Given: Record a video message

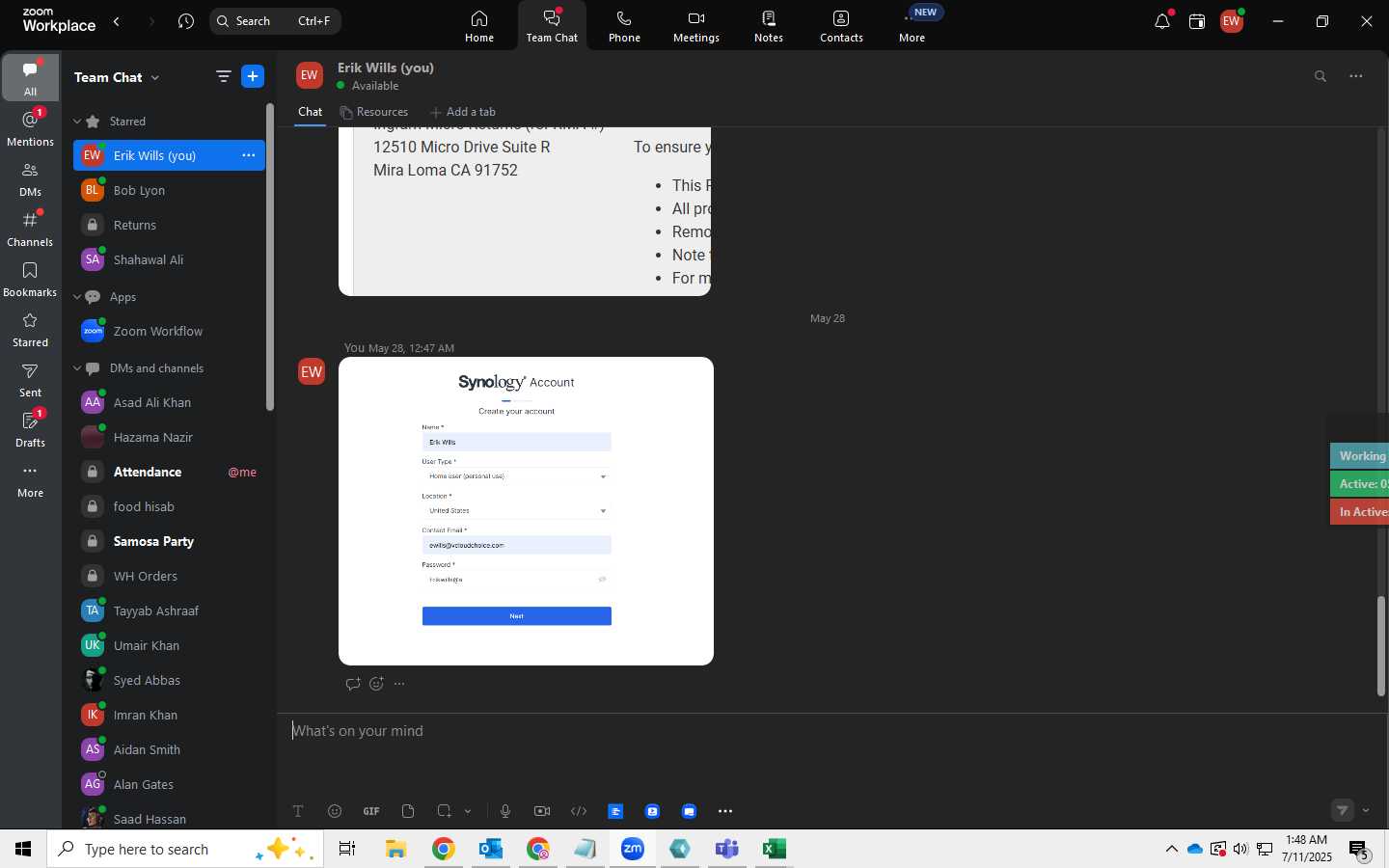Looking at the screenshot, I should pyautogui.click(x=542, y=811).
